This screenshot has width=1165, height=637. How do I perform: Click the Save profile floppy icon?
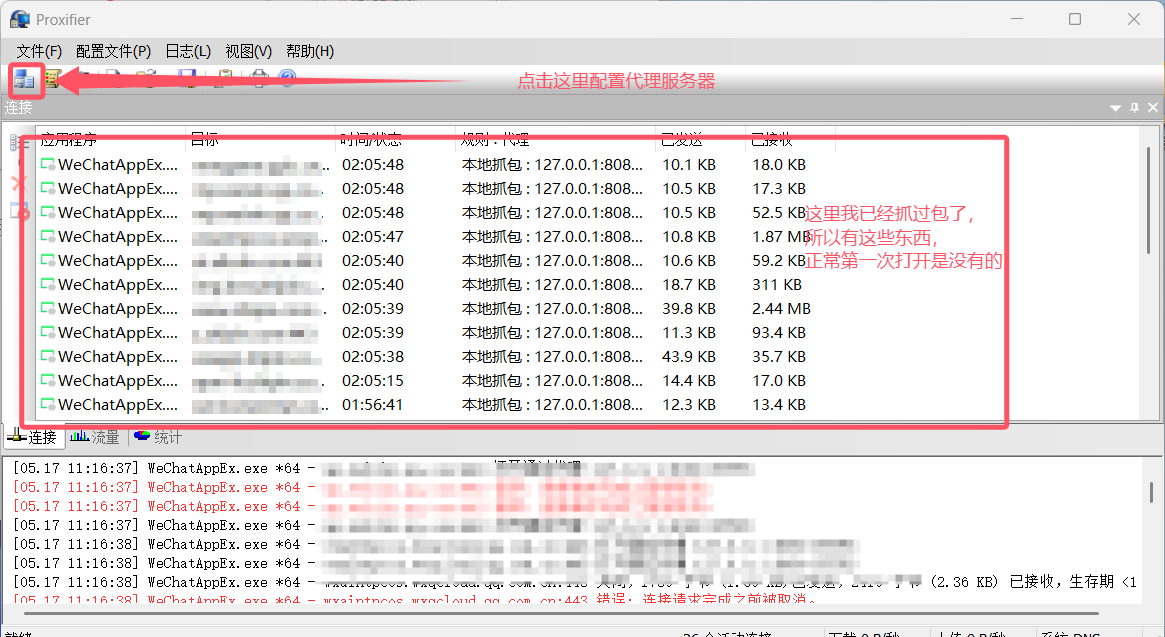[x=187, y=79]
